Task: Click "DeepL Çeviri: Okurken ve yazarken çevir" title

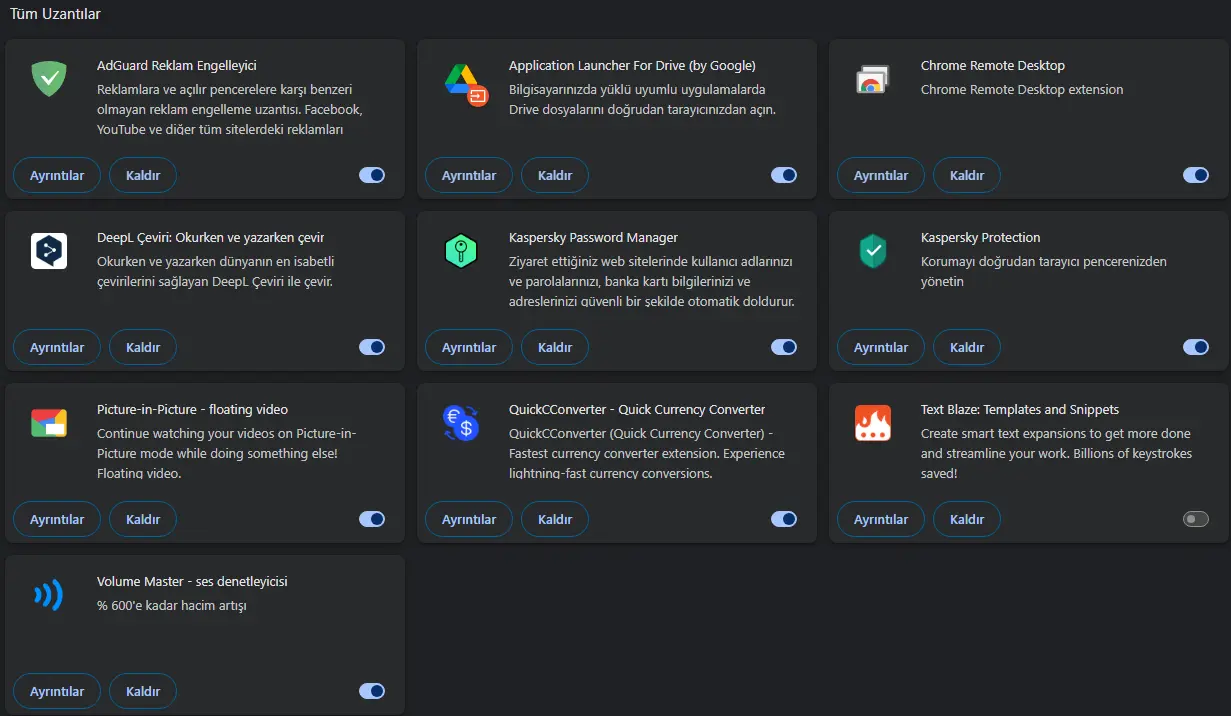Action: point(210,237)
